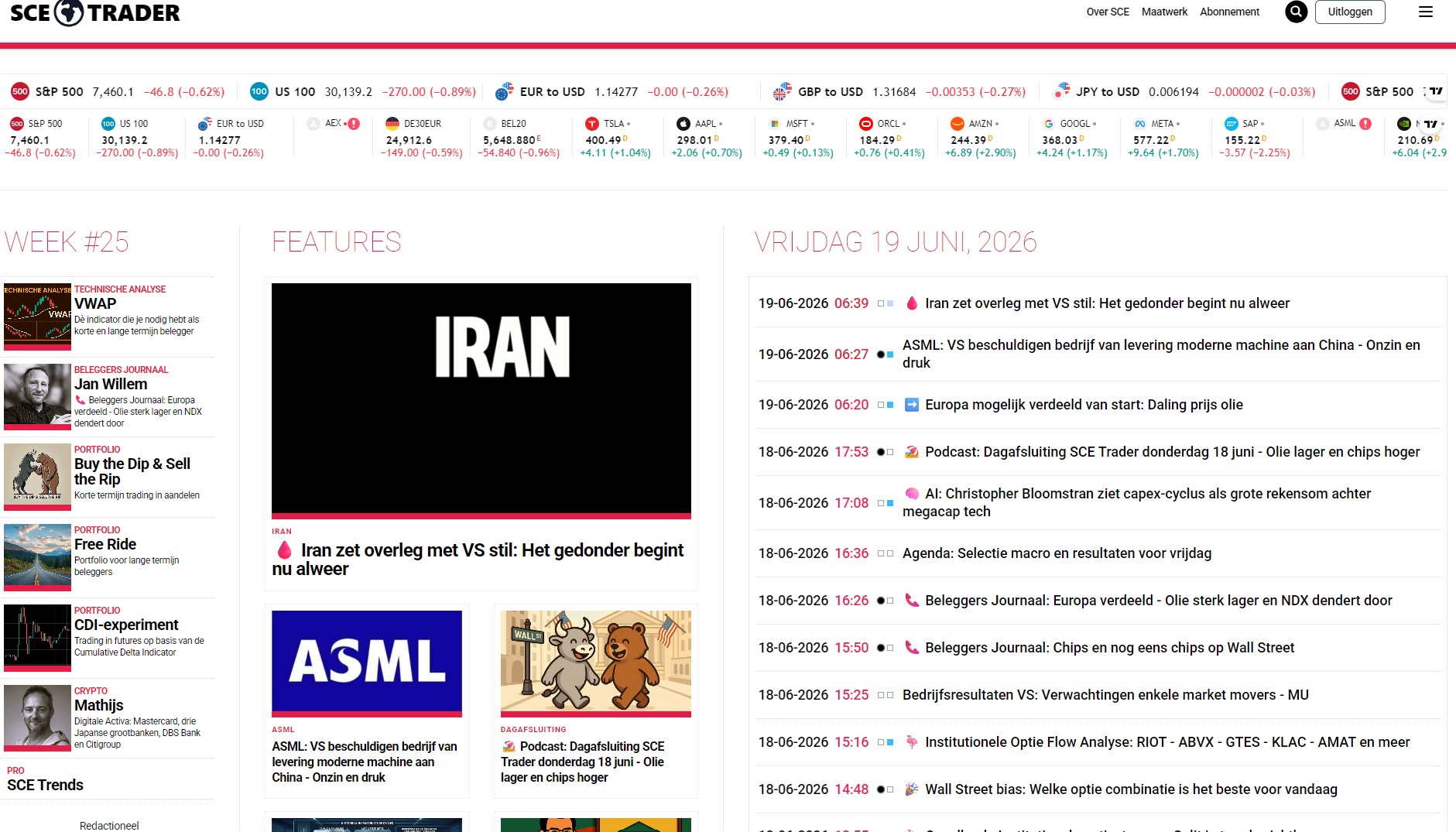
Task: Click the flamingo icon before Institutionele Optie Flow
Action: (x=912, y=742)
